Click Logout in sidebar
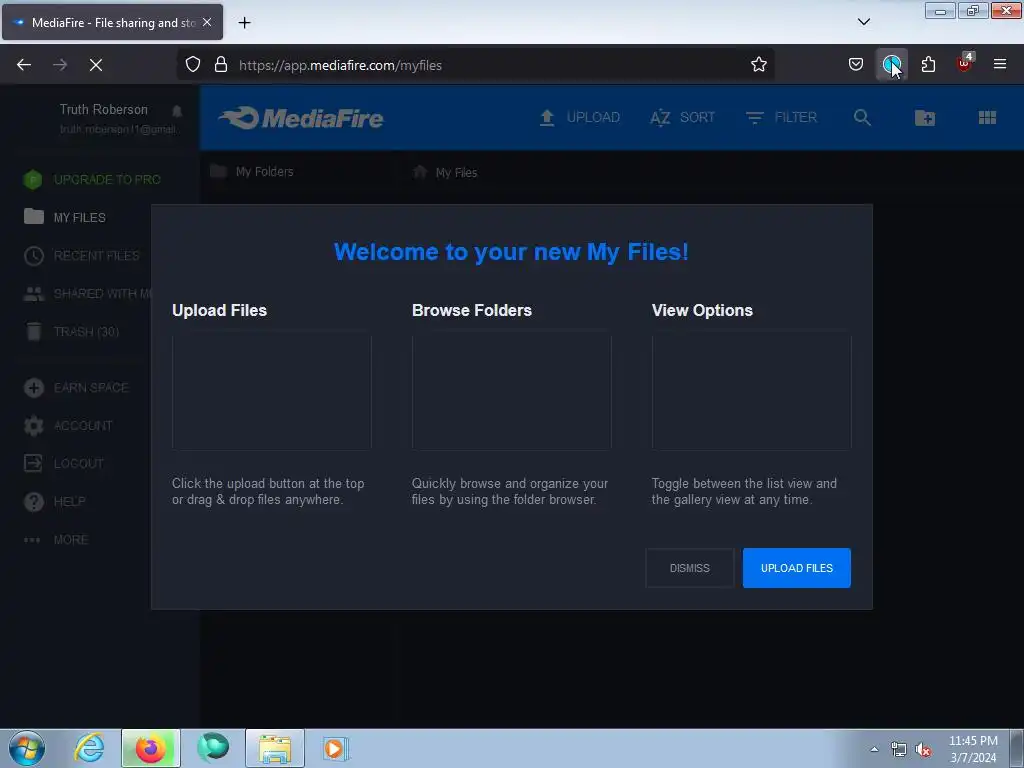1024x768 pixels. pos(63,464)
